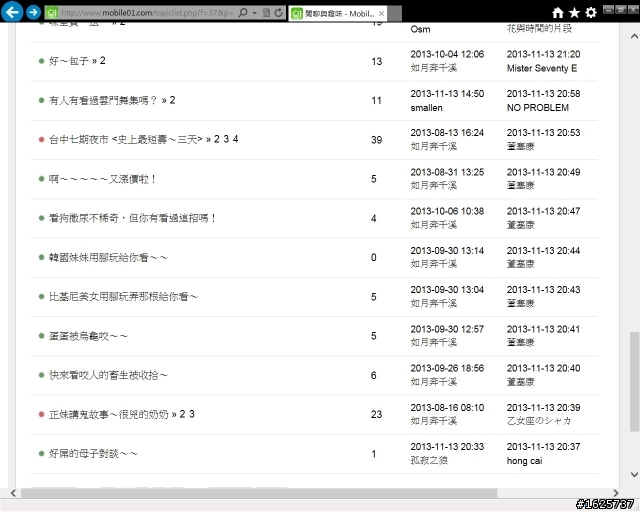Click the horizontal scrollbar thumb

[x=259, y=493]
